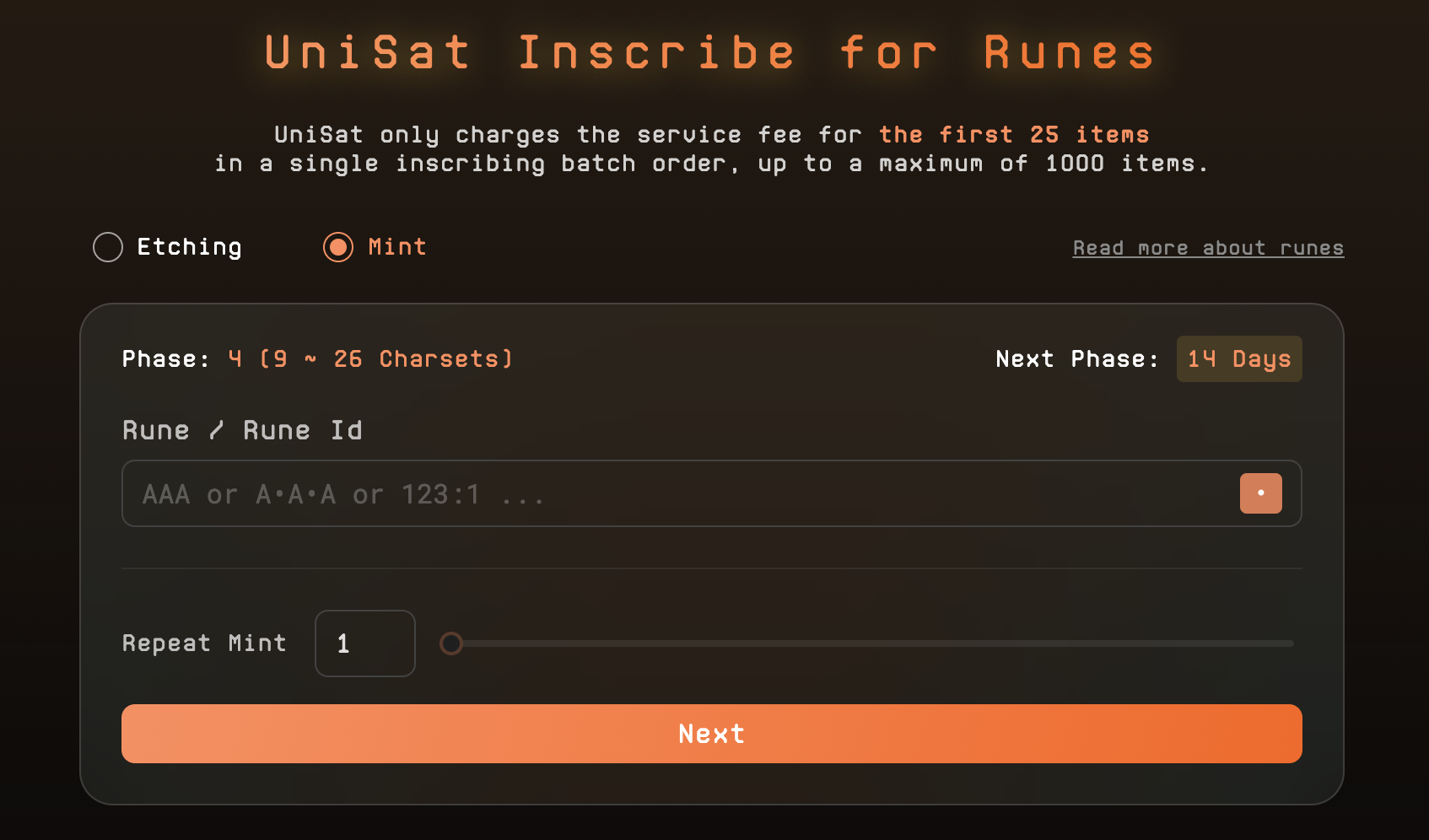Click the orange Mint label text
Viewport: 1429px width, 840px height.
397,247
